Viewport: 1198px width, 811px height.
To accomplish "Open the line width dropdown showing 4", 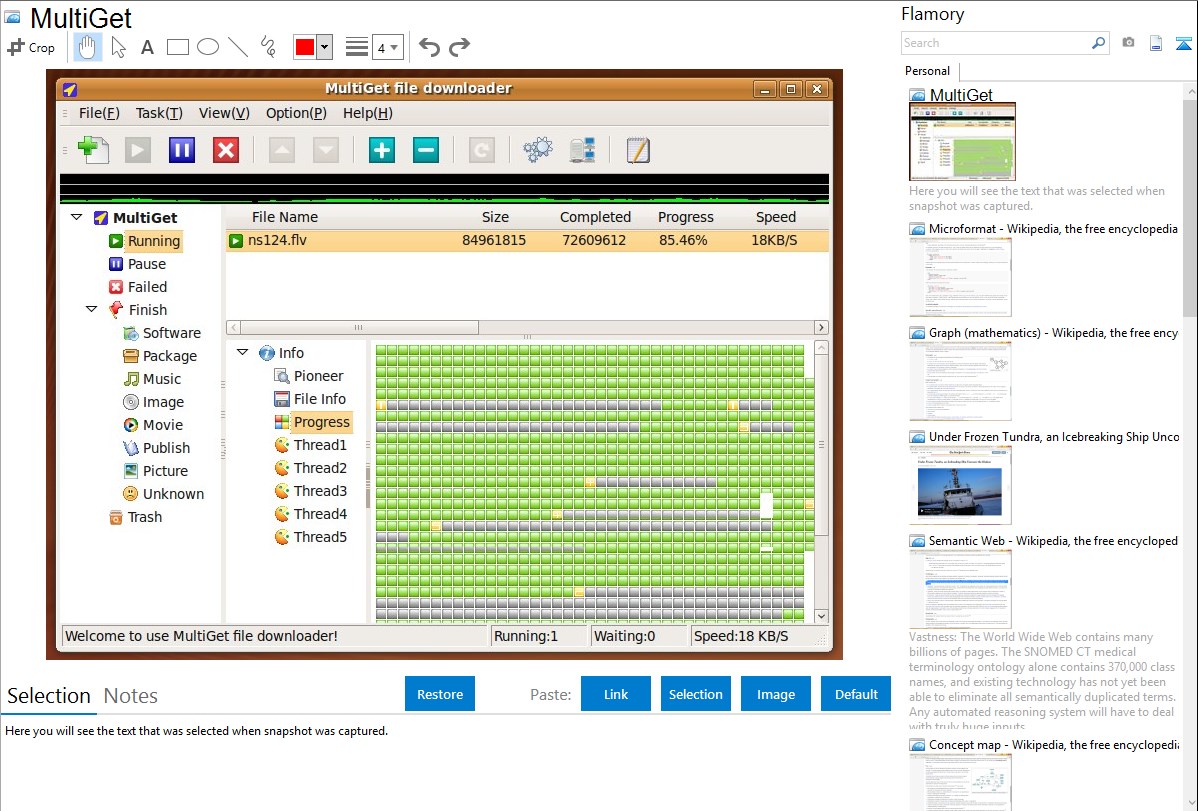I will (387, 47).
